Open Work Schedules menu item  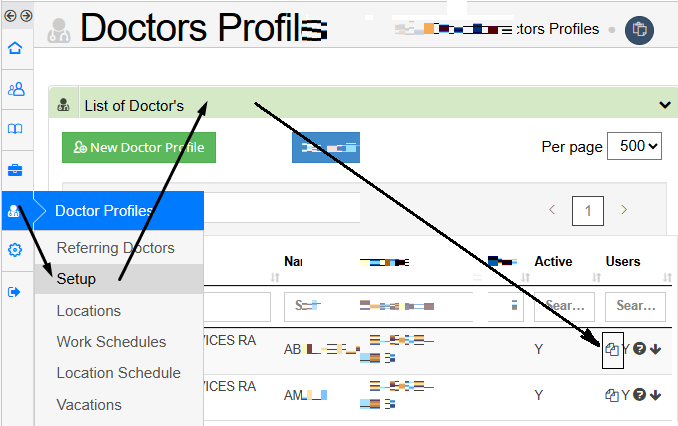coord(111,342)
